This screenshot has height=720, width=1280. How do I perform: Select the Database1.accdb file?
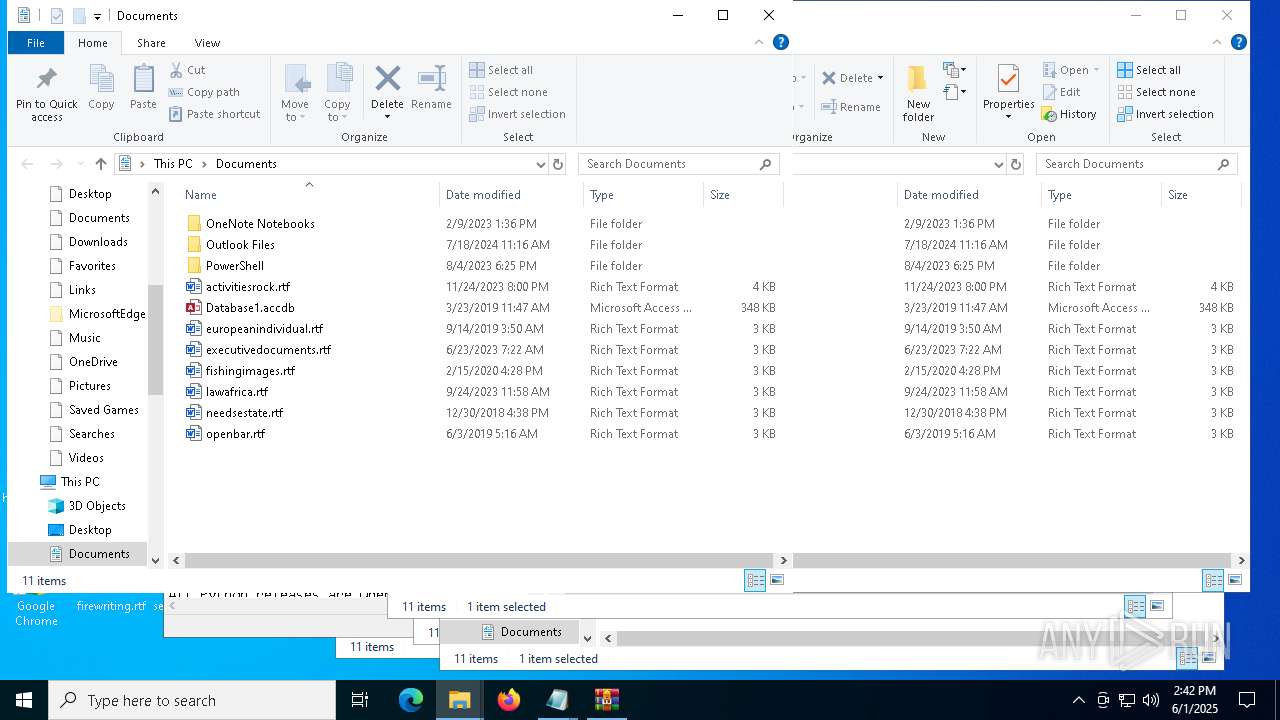(x=250, y=308)
